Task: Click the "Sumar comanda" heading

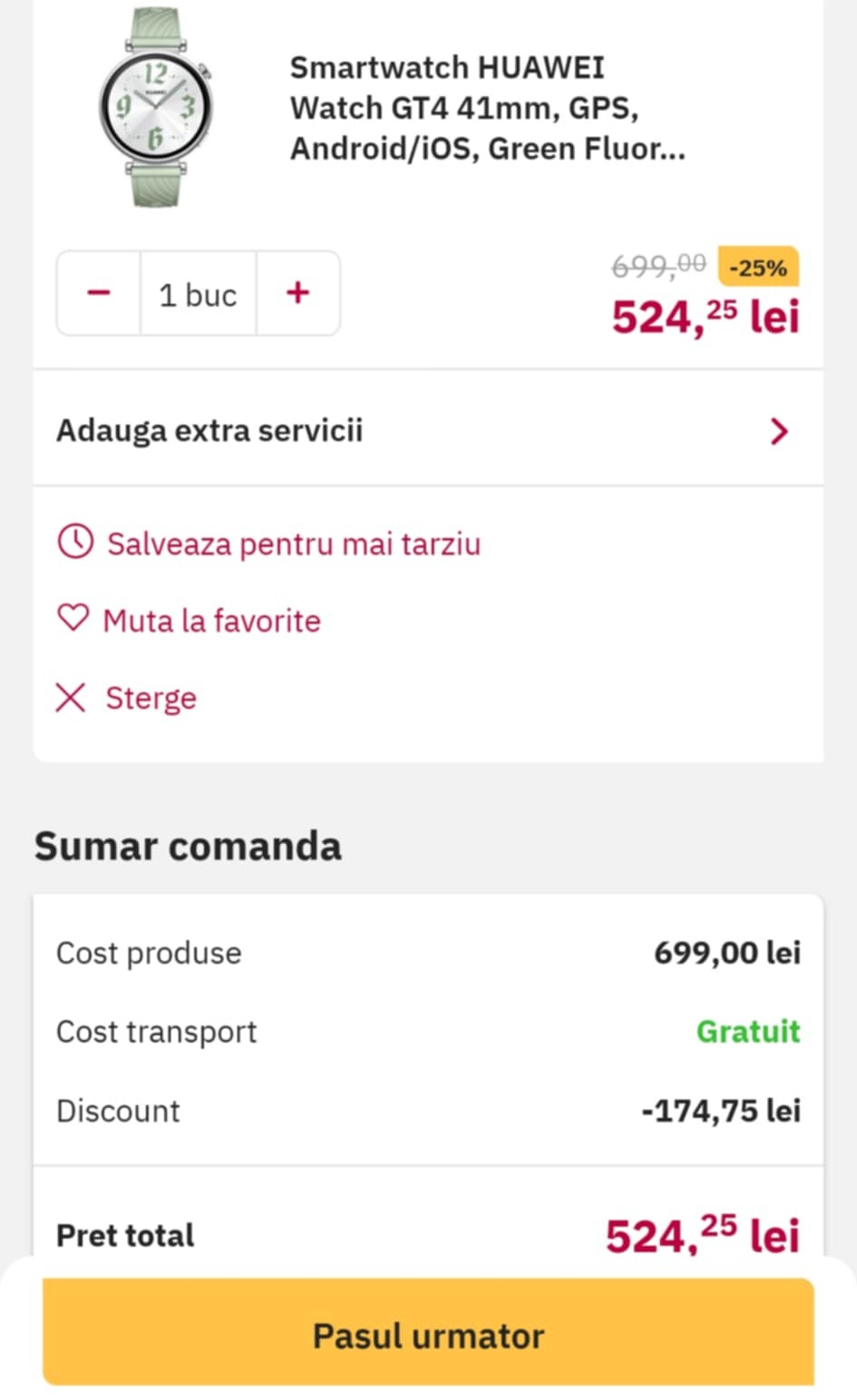Action: tap(188, 846)
